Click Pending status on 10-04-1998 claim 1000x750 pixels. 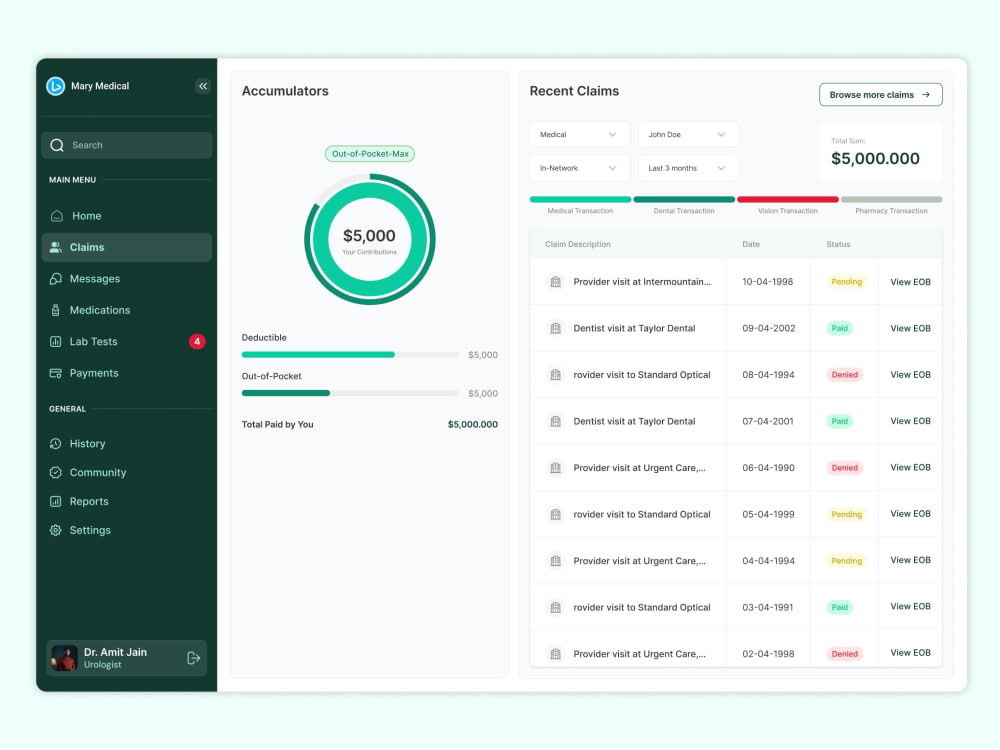(x=846, y=282)
